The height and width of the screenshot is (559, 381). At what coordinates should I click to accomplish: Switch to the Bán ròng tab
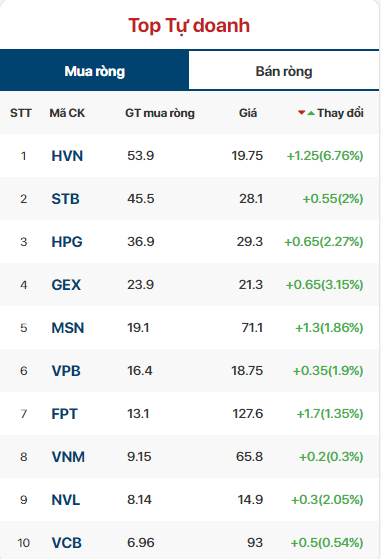point(284,71)
